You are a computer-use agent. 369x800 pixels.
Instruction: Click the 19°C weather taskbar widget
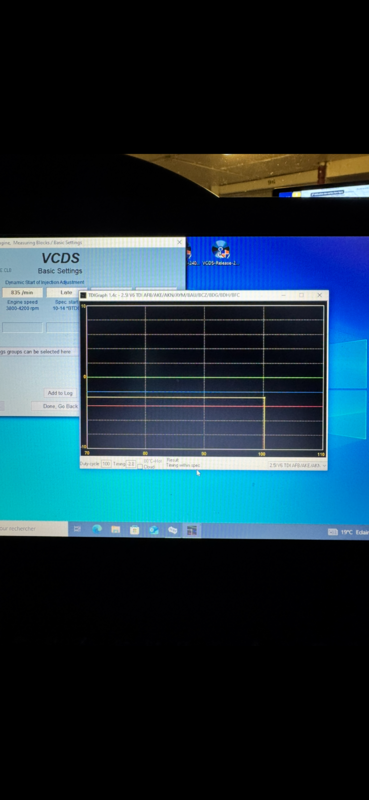click(355, 532)
